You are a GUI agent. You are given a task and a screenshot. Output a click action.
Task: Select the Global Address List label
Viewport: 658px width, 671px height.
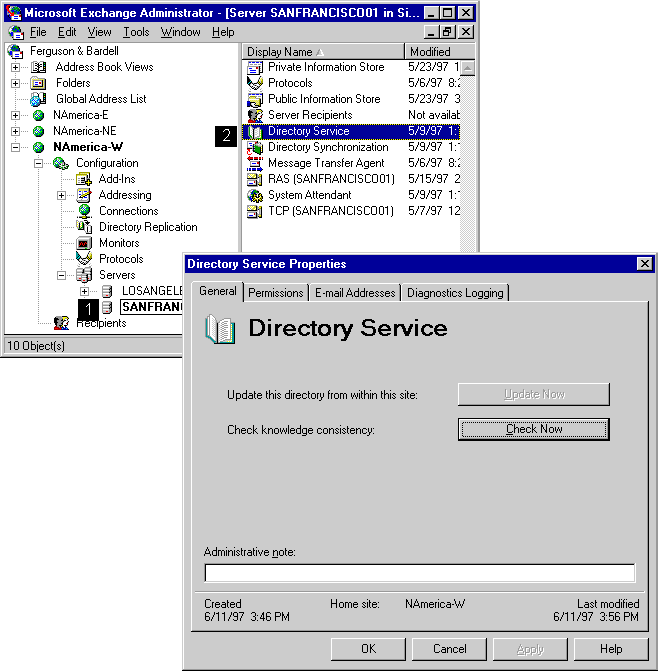pos(101,99)
